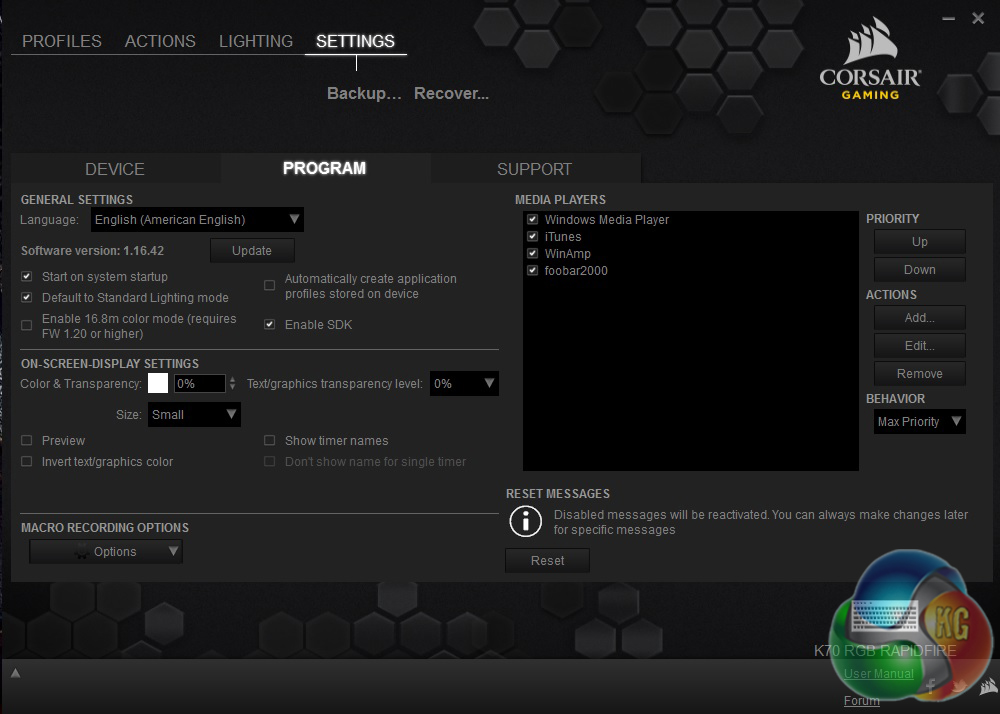Enable Invert text/graphics color
This screenshot has height=714, width=1000.
[x=26, y=462]
